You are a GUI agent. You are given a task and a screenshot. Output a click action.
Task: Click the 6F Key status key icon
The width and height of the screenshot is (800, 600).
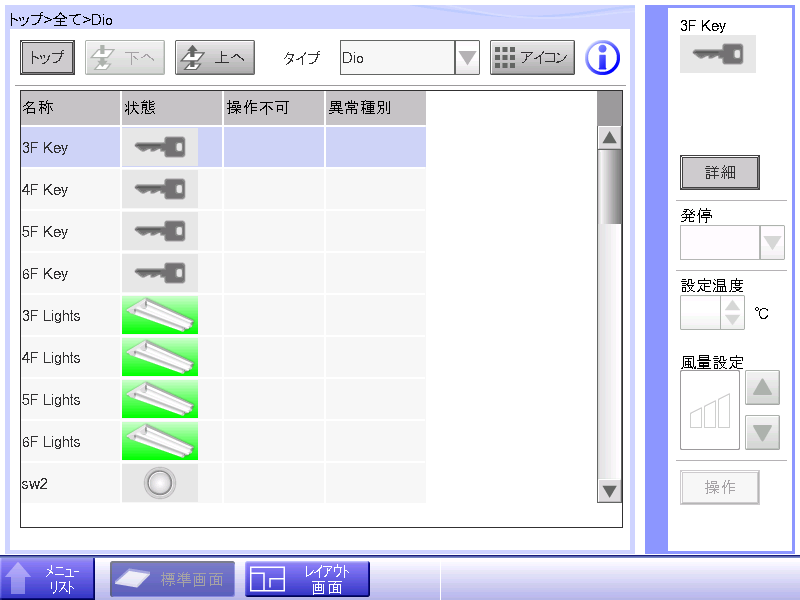(160, 273)
